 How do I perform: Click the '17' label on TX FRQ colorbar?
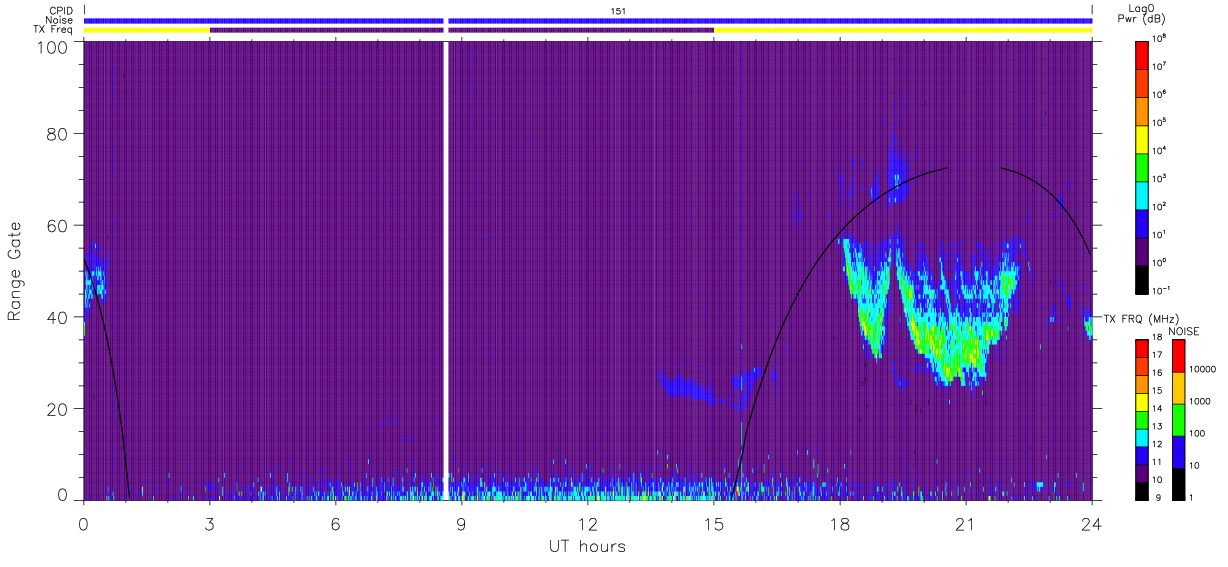pyautogui.click(x=1157, y=354)
